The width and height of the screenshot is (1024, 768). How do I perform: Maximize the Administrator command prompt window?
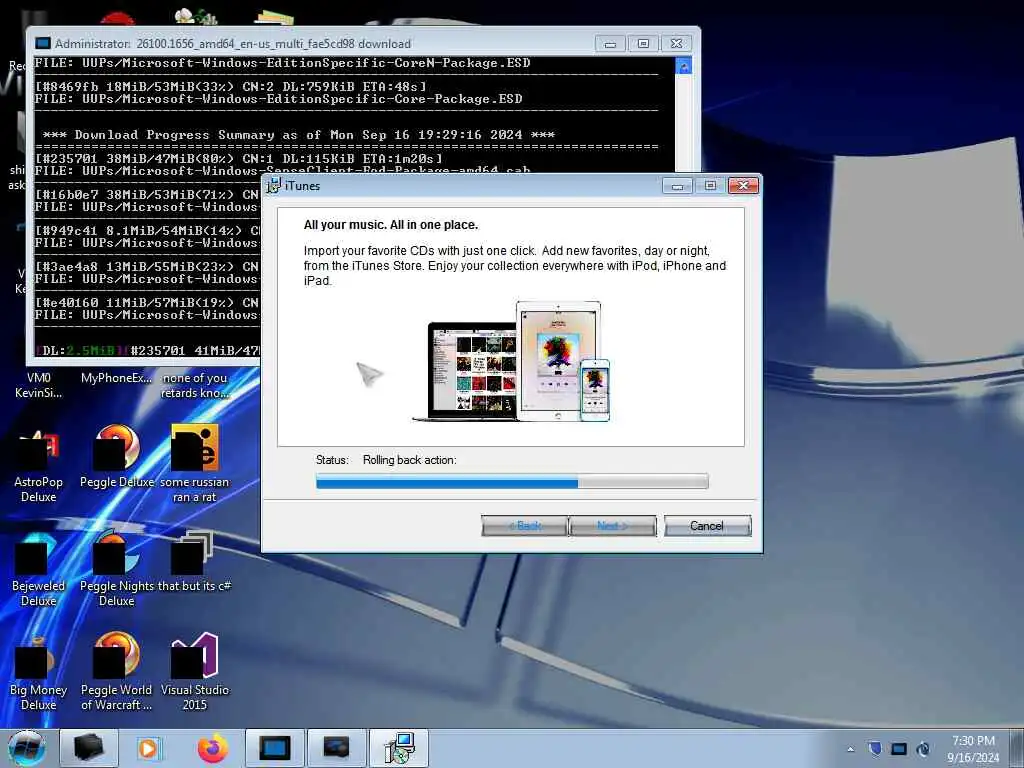pyautogui.click(x=643, y=44)
